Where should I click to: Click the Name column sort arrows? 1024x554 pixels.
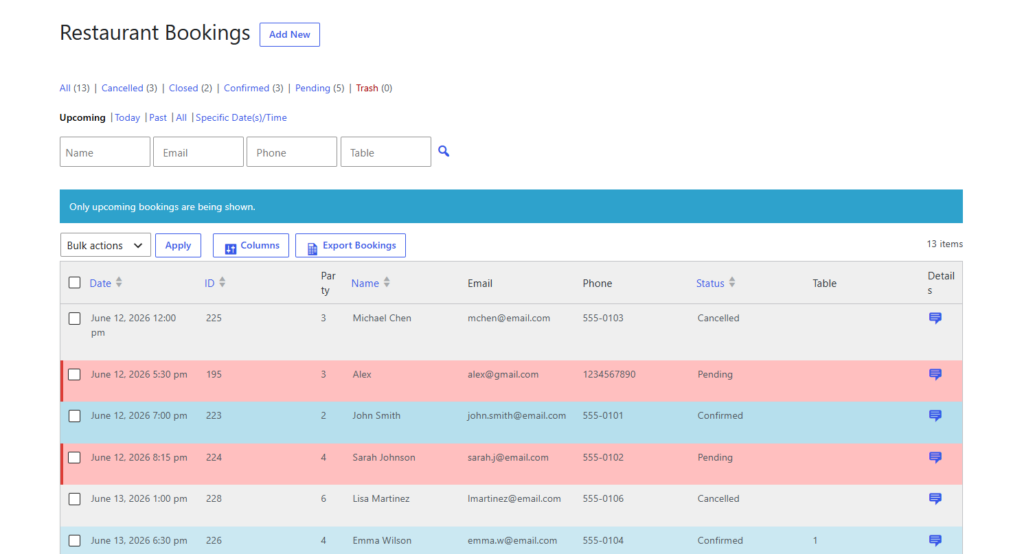tap(387, 282)
